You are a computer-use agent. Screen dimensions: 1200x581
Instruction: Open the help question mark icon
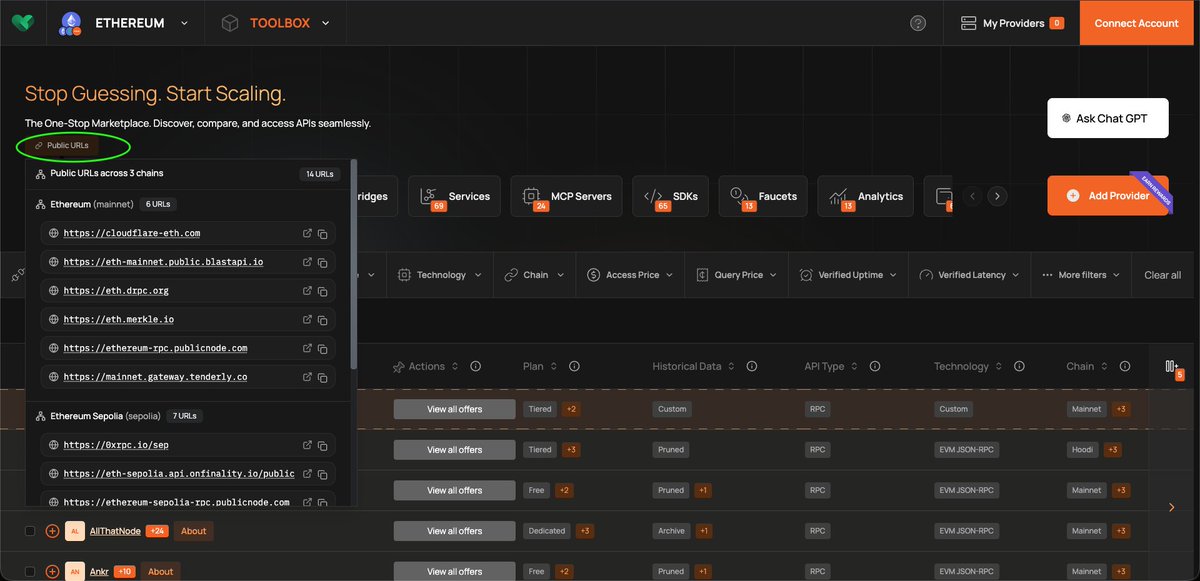(x=918, y=23)
